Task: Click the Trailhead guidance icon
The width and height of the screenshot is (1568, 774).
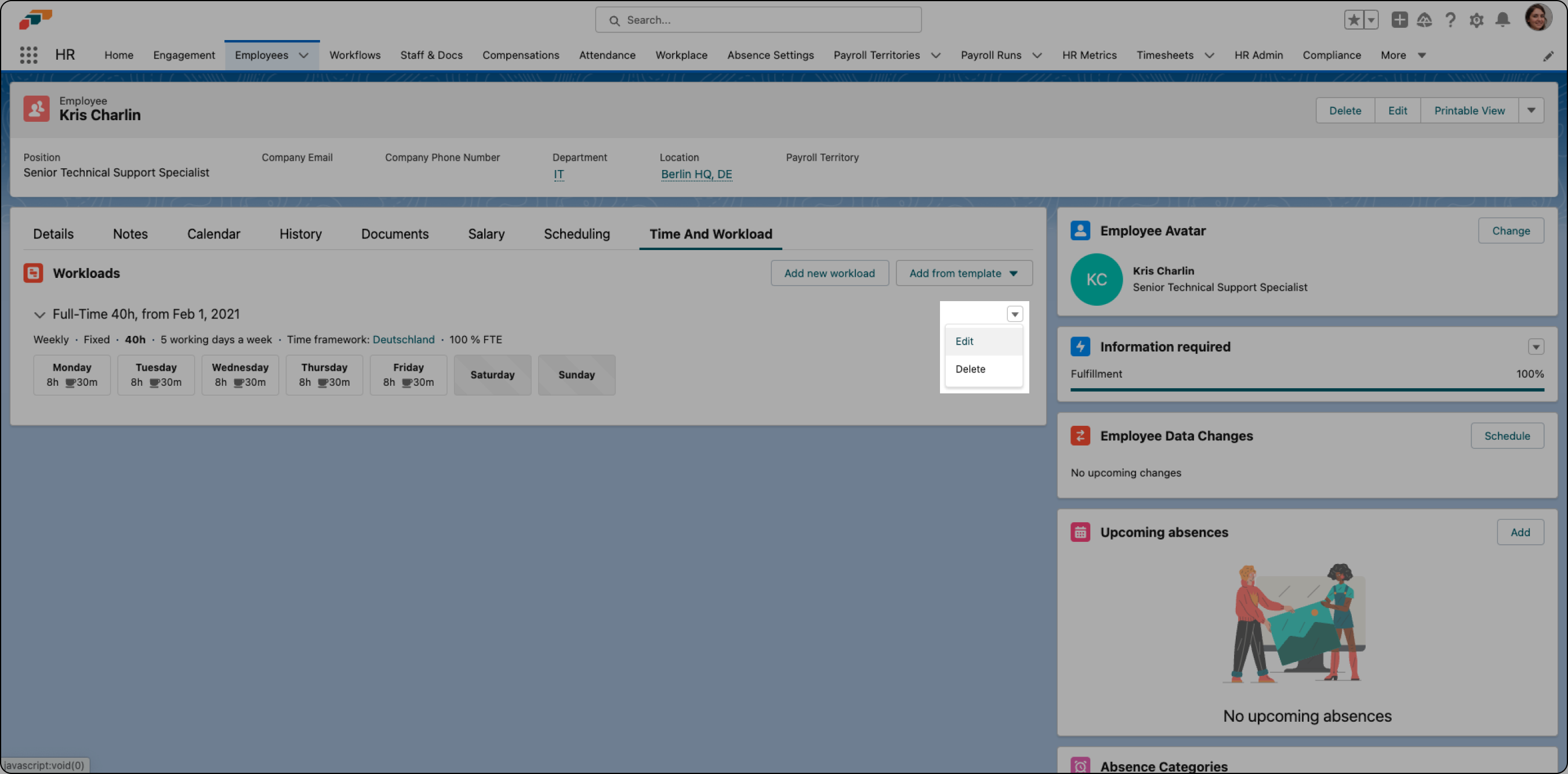Action: (x=1424, y=20)
